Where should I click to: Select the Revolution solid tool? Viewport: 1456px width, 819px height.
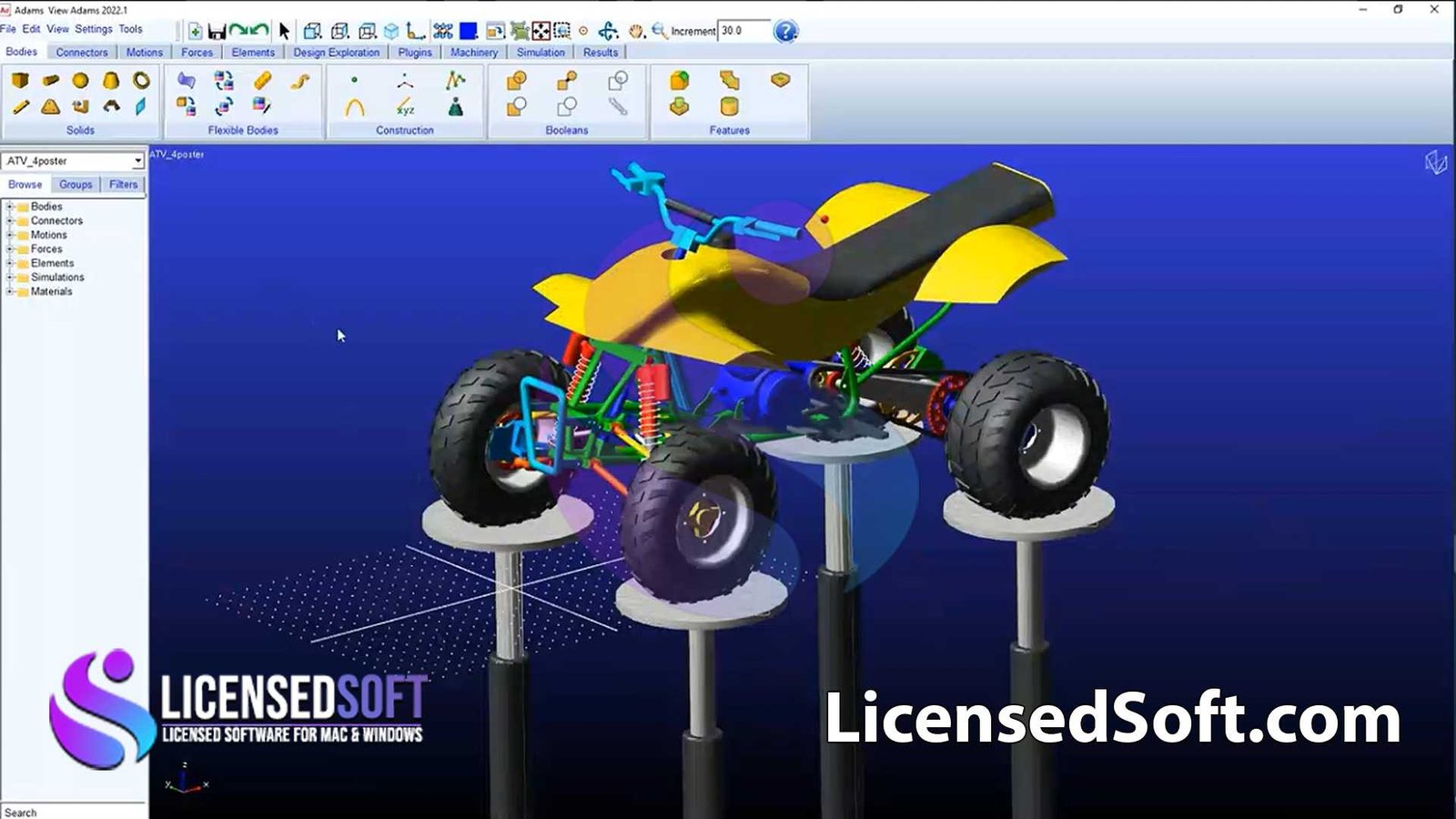pos(111,106)
